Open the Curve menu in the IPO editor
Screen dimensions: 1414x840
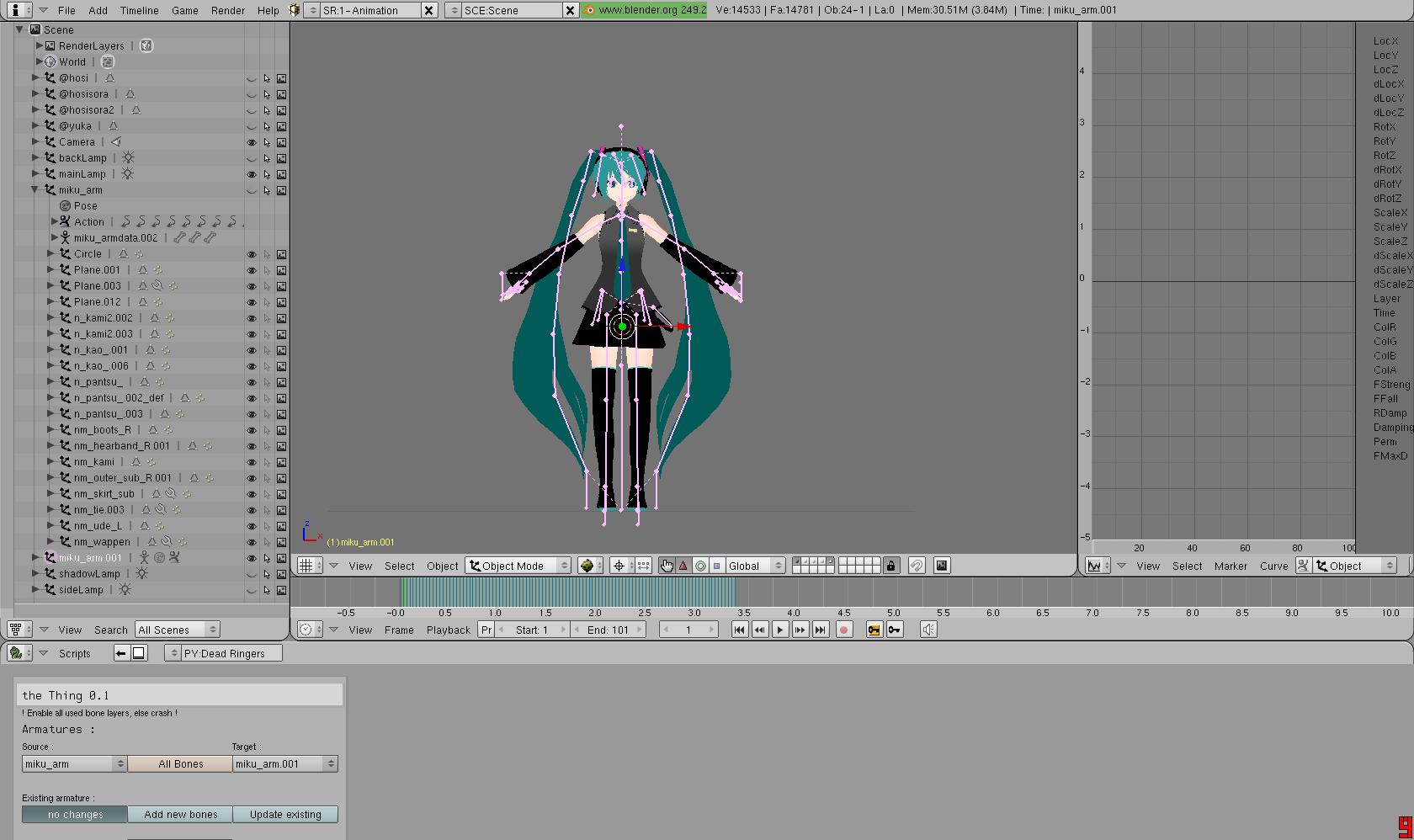point(1273,566)
